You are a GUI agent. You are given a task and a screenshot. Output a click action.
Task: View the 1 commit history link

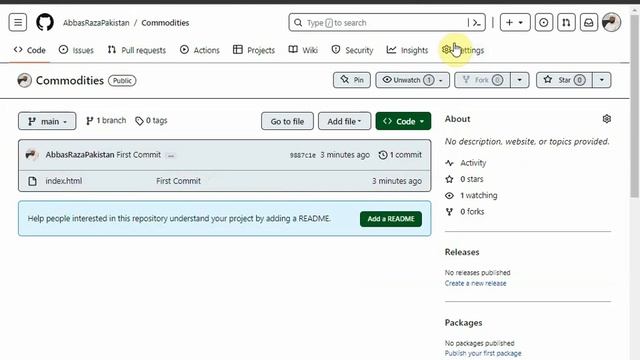(400, 155)
